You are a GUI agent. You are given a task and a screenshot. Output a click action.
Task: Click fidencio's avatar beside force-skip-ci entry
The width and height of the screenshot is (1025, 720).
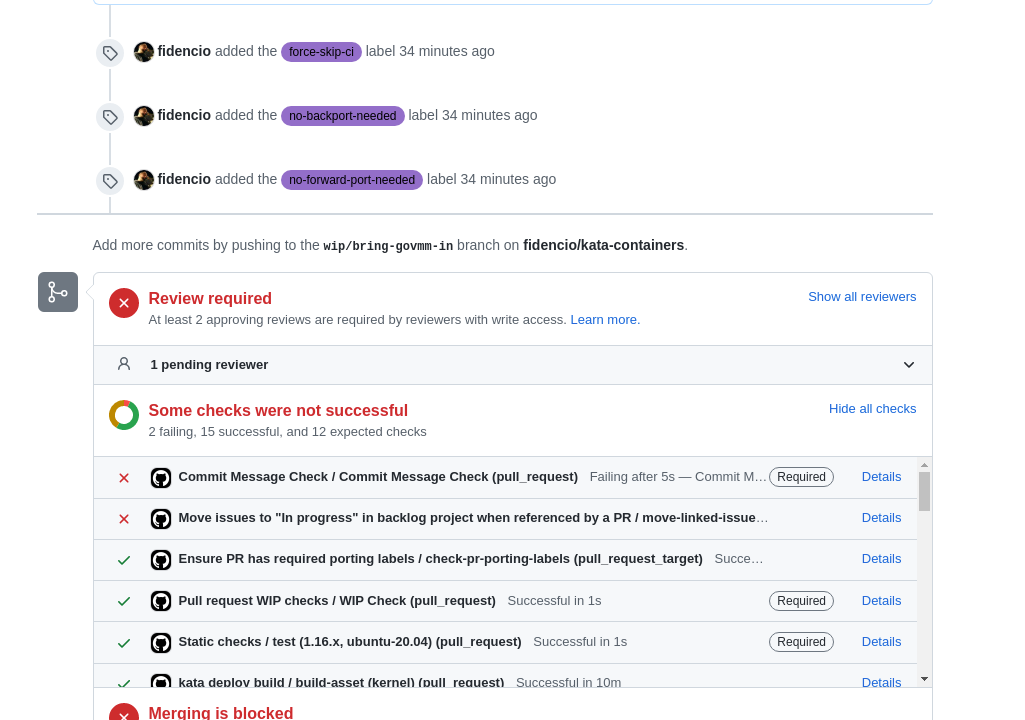tap(144, 51)
